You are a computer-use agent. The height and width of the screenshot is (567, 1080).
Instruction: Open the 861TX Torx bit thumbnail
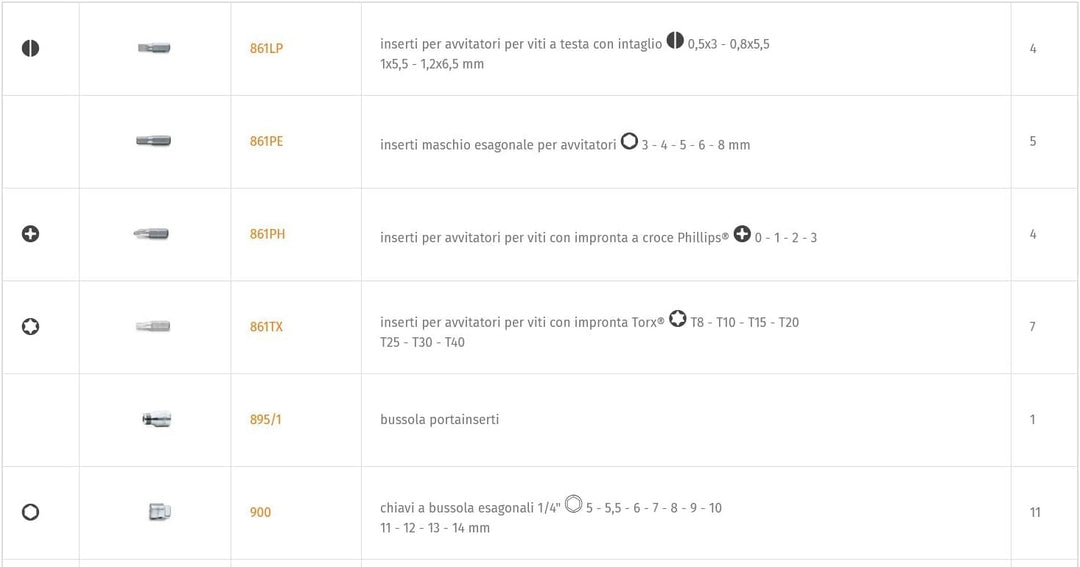coord(153,327)
